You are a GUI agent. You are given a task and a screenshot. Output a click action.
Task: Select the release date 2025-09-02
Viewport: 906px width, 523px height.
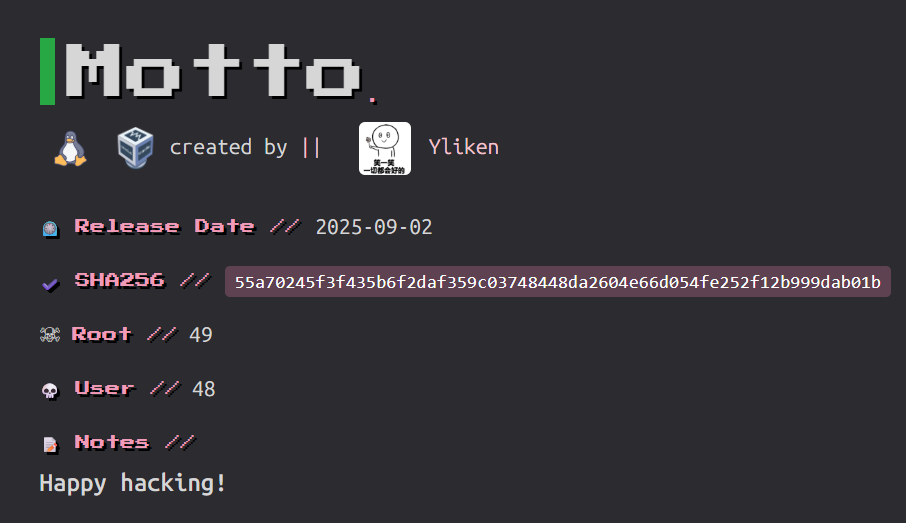[374, 227]
